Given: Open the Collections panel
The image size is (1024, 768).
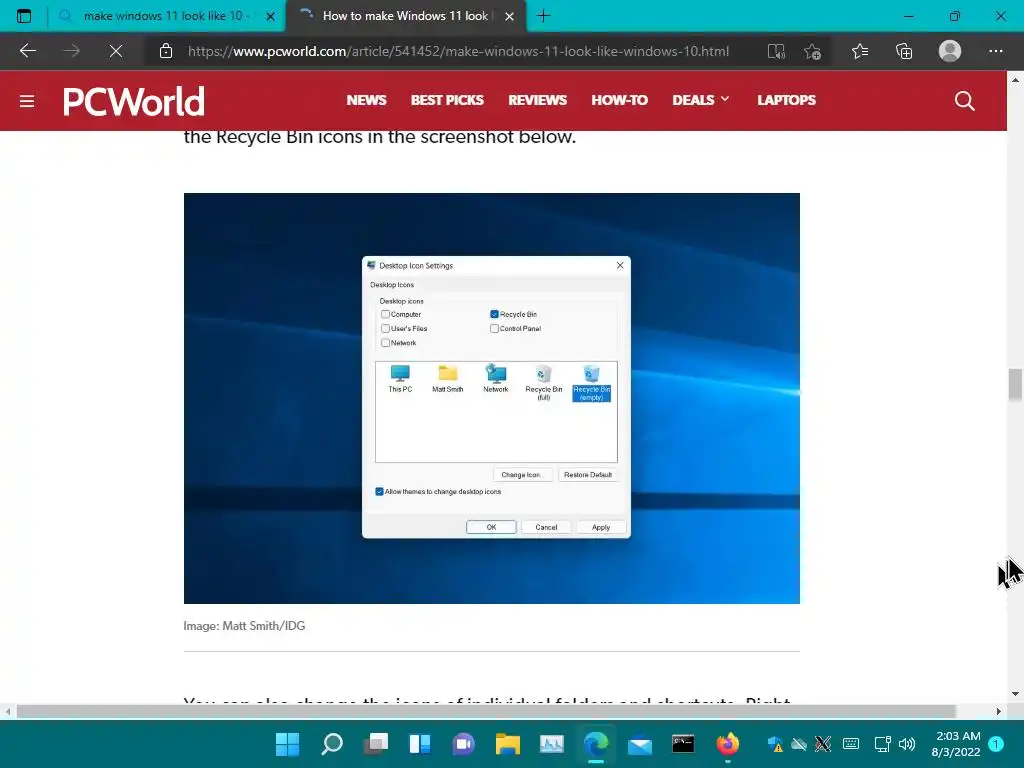Looking at the screenshot, I should [904, 51].
